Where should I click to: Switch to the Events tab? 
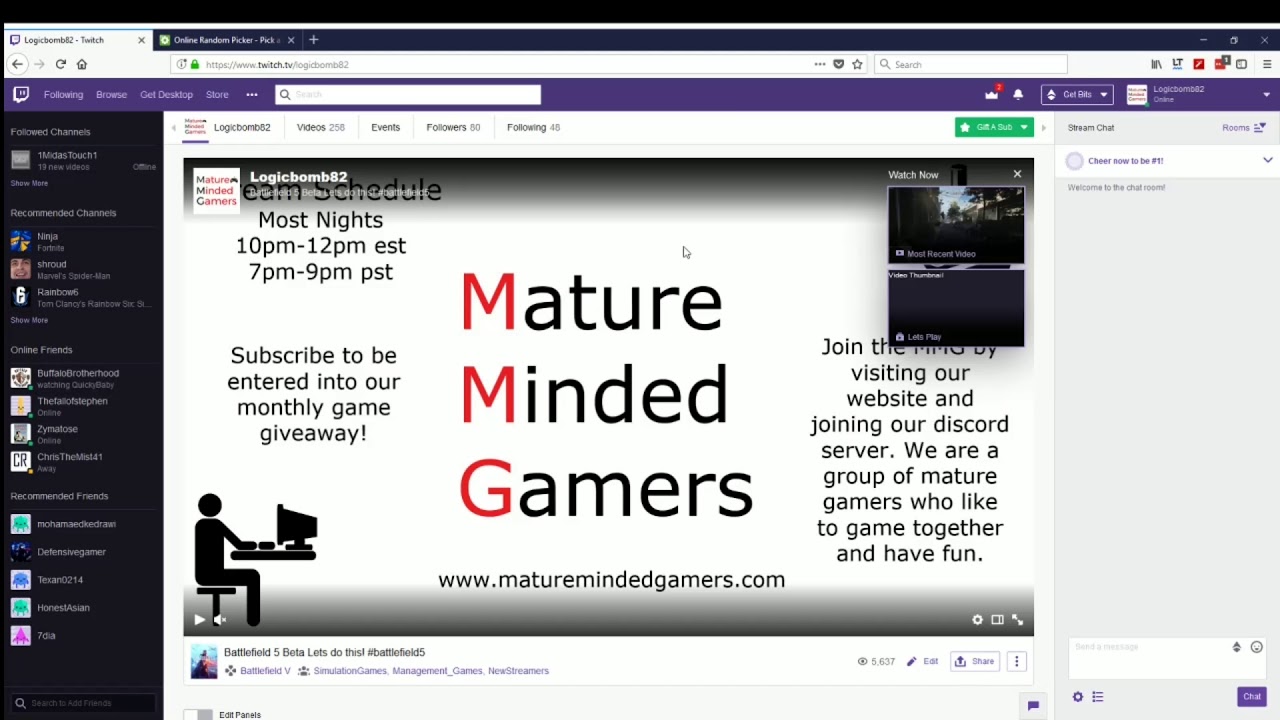(x=385, y=127)
